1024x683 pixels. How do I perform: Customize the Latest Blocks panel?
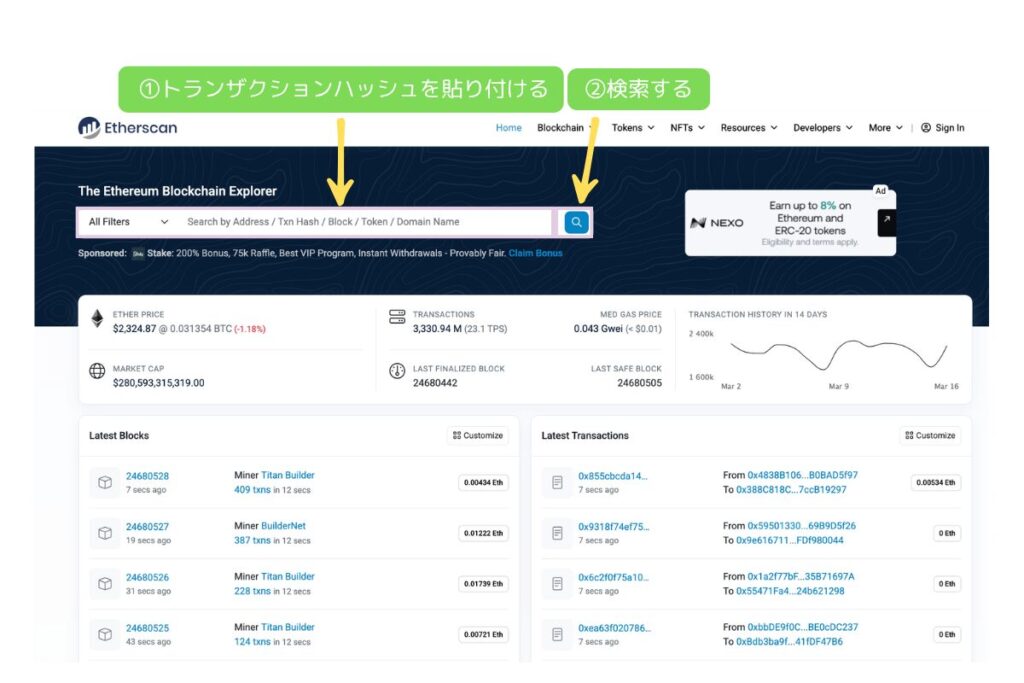(478, 436)
